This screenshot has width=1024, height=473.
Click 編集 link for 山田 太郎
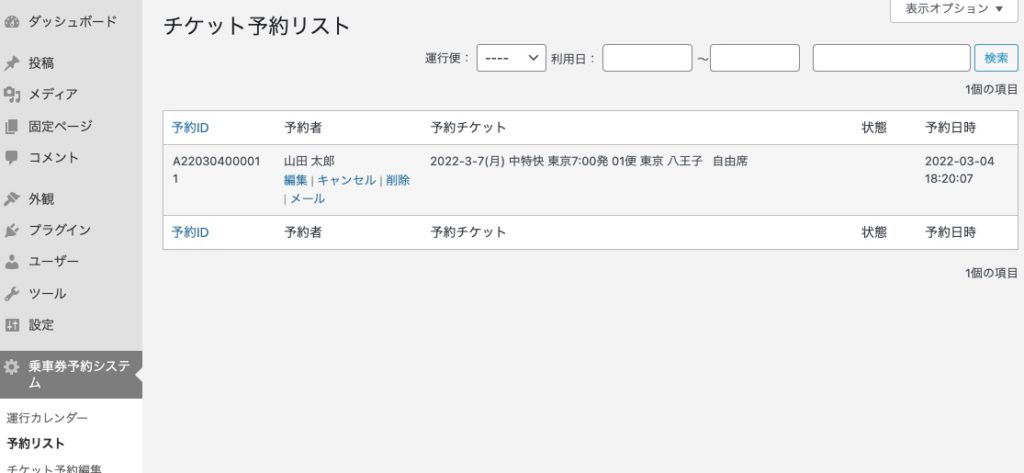click(295, 180)
